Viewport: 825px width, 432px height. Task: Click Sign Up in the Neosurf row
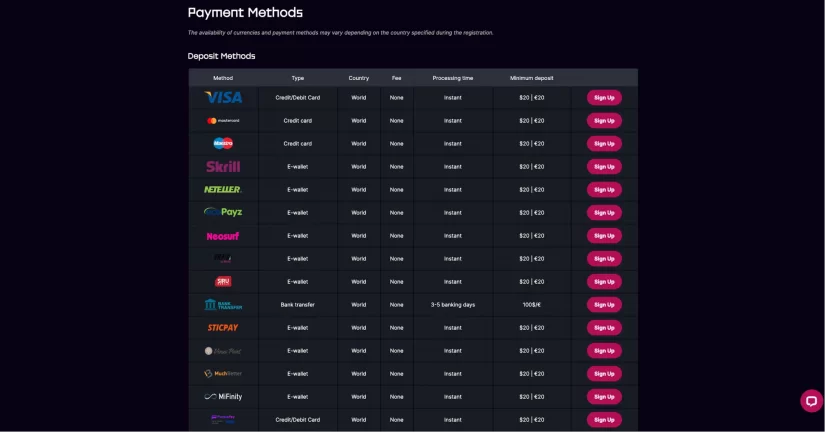[604, 236]
